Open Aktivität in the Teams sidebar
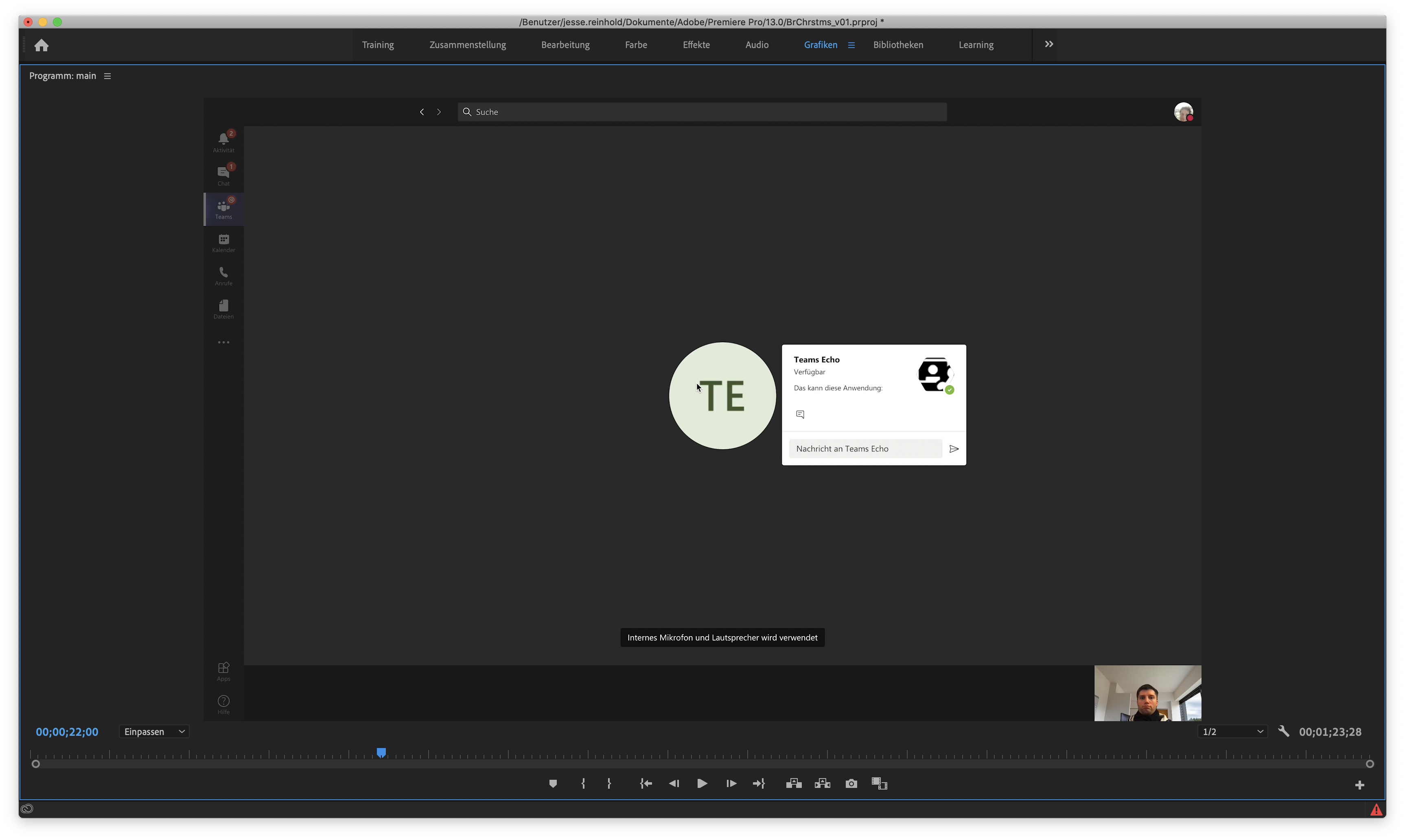Image resolution: width=1405 pixels, height=840 pixels. [x=223, y=142]
